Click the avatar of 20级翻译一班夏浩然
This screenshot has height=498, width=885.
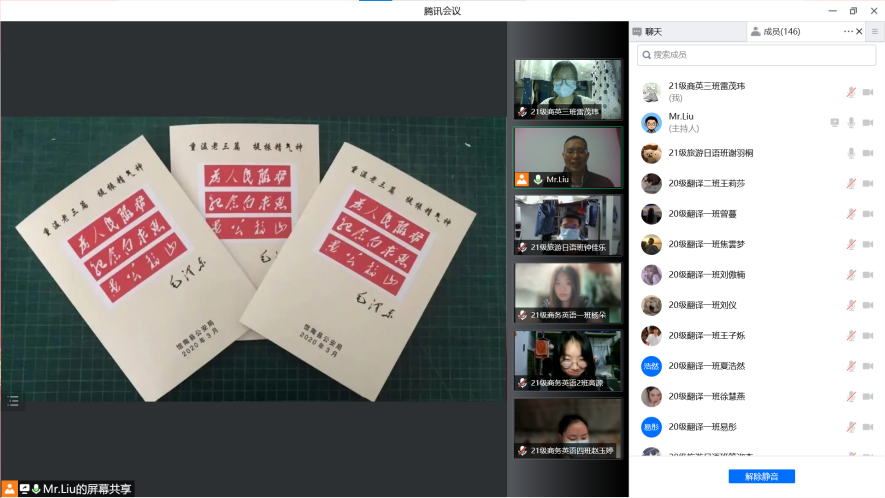pyautogui.click(x=651, y=366)
